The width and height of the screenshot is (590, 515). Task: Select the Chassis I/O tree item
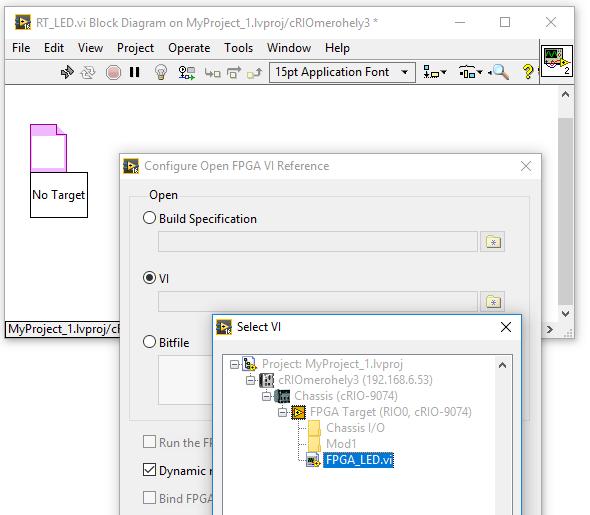click(x=355, y=428)
